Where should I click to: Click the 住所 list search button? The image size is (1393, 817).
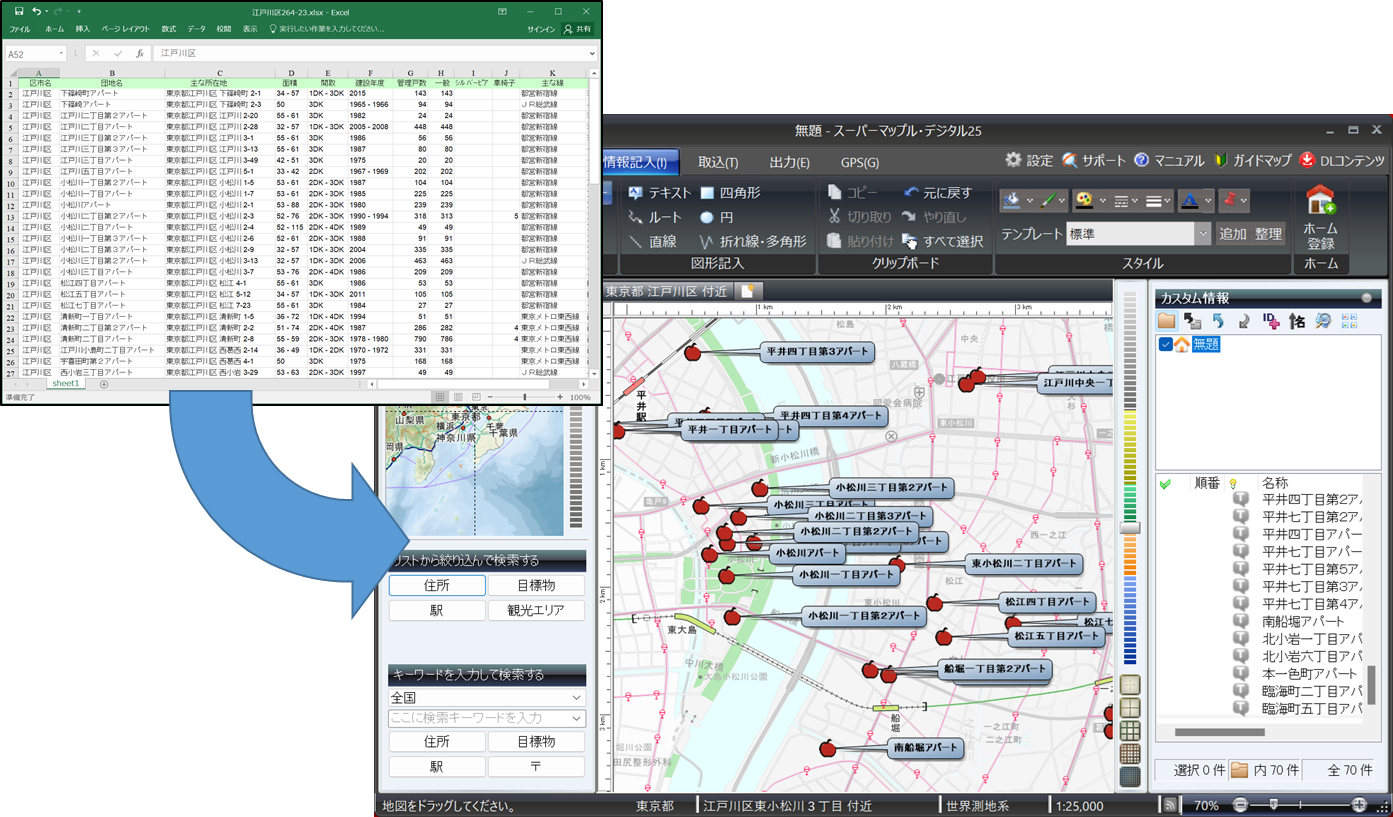tap(437, 585)
